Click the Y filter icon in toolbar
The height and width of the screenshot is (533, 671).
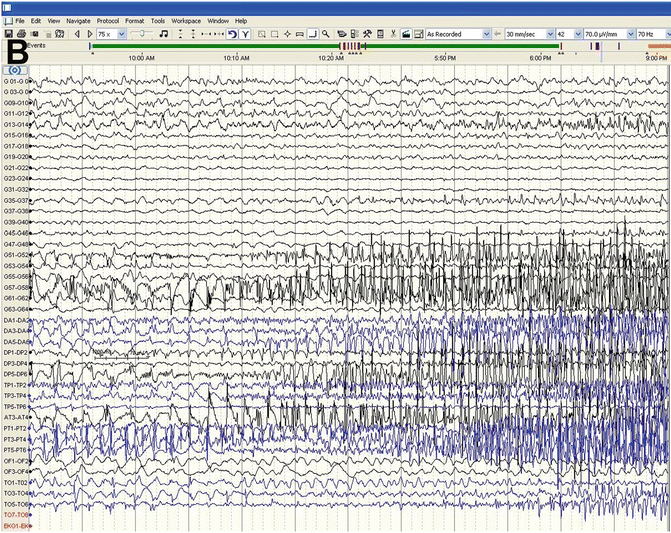click(246, 34)
